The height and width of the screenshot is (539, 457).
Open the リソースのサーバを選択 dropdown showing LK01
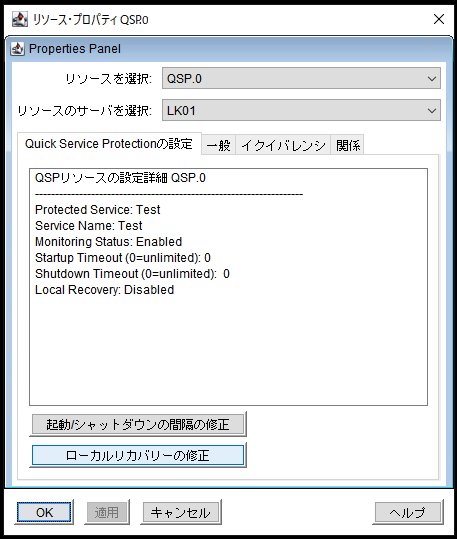pyautogui.click(x=301, y=110)
